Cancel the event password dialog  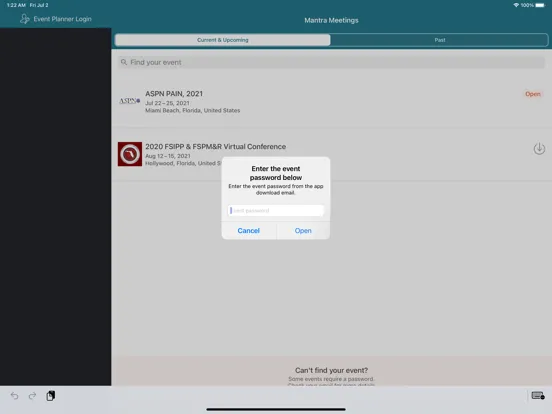249,231
